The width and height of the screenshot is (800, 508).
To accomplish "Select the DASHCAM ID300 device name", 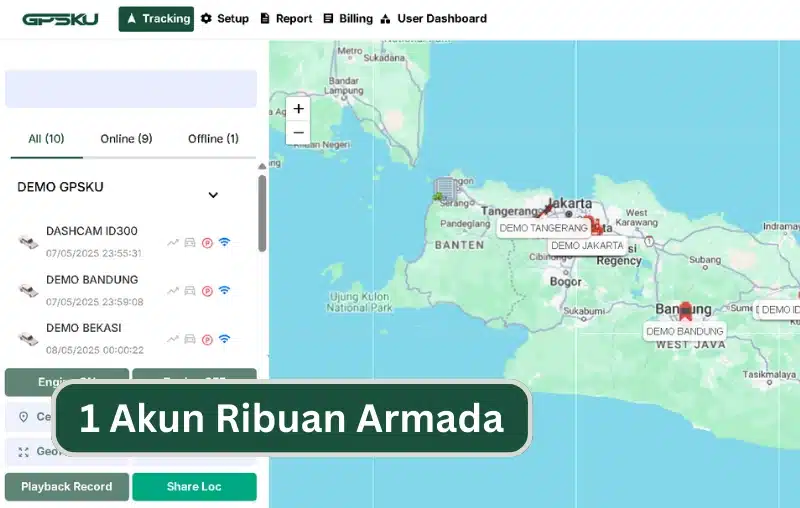I will point(92,231).
